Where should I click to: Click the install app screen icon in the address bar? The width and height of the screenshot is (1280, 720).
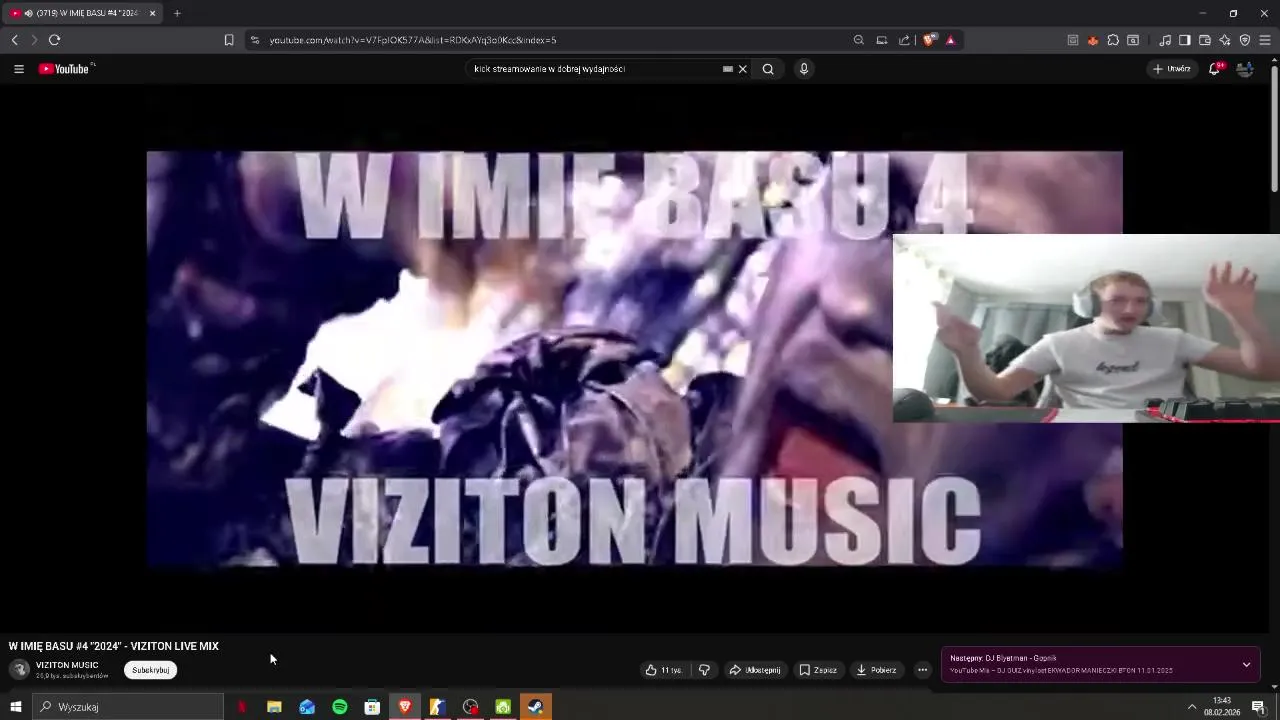tap(882, 40)
